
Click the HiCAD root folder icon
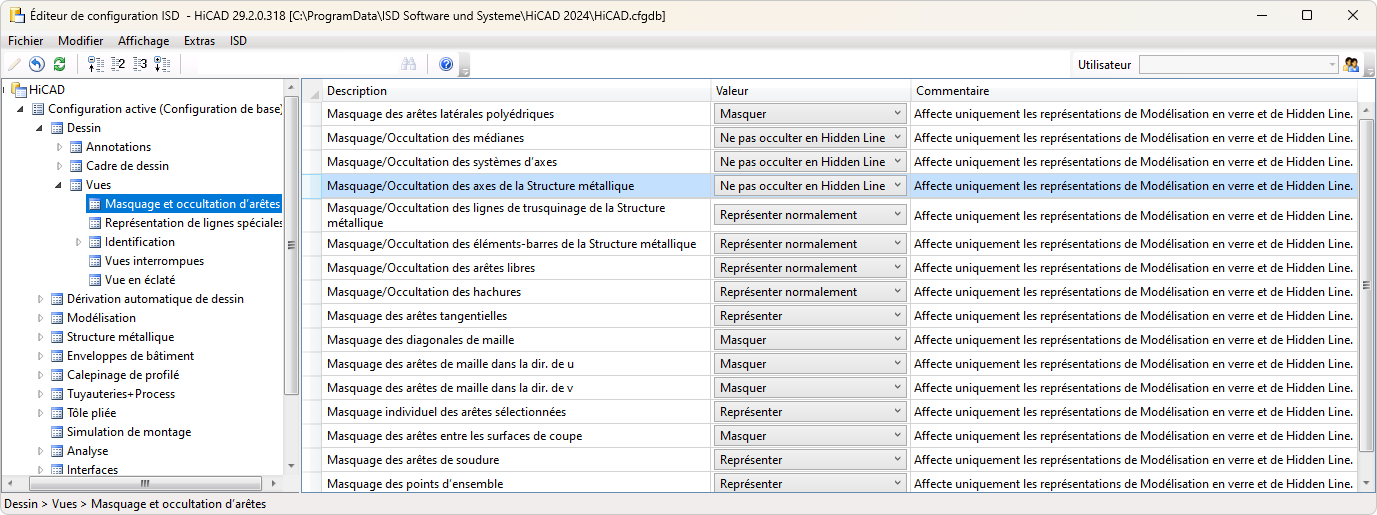(x=19, y=89)
